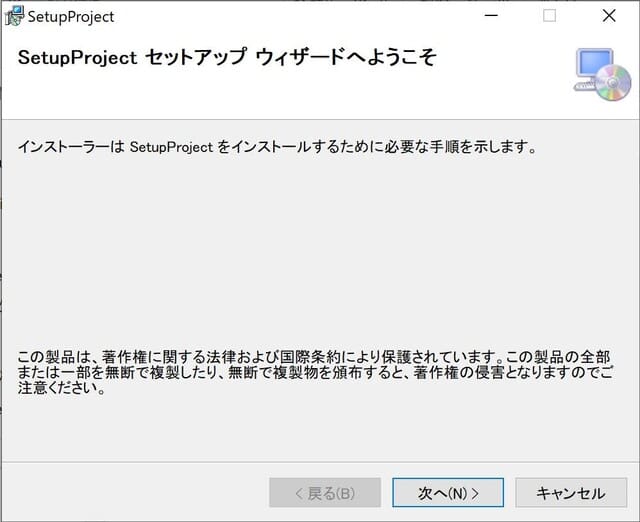640x522 pixels.
Task: Click the monitor in the banner graphic
Action: coord(593,66)
